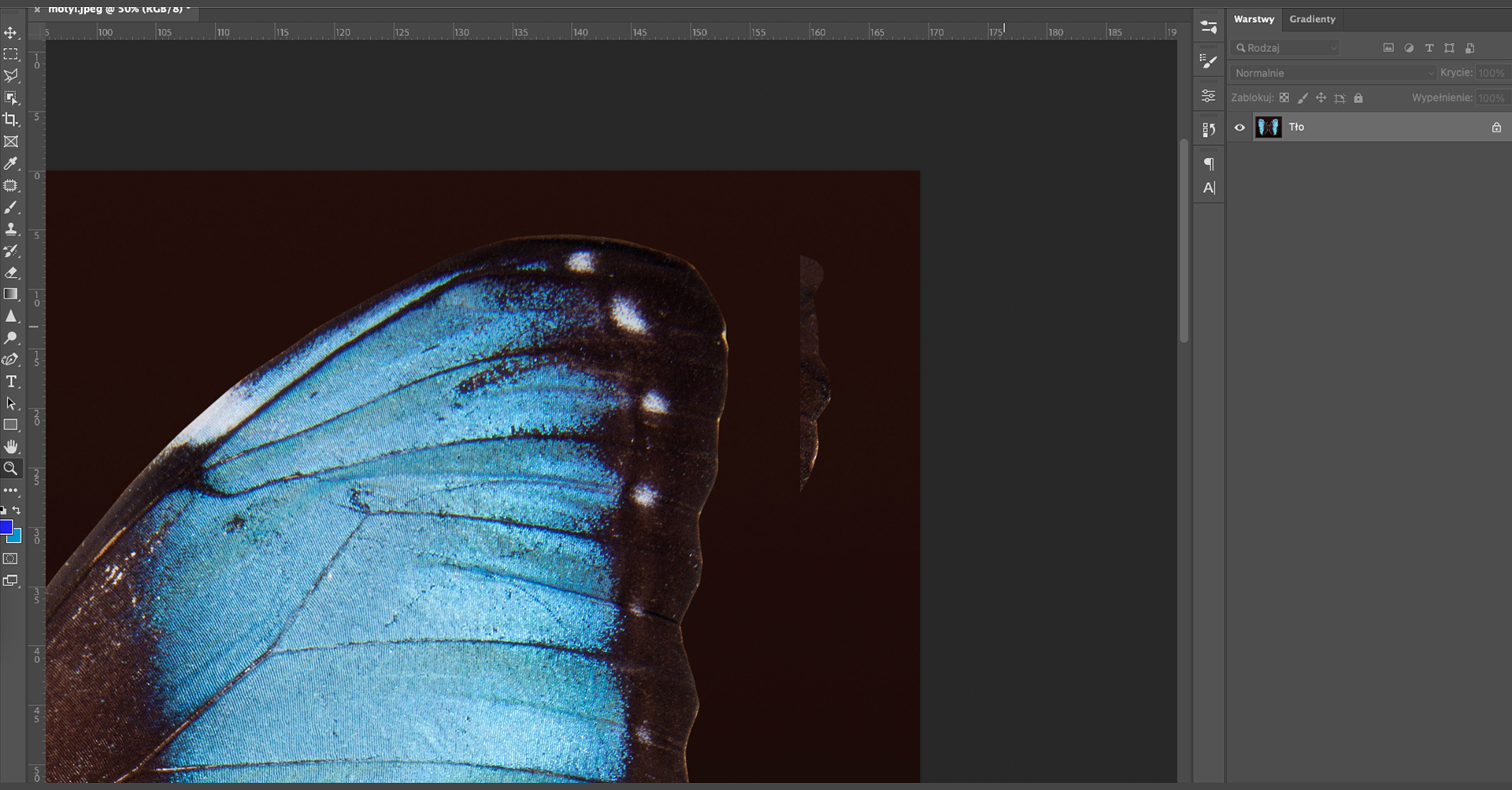Expand the Rodzaj layer filter dropdown
The height and width of the screenshot is (790, 1512).
tap(1286, 48)
